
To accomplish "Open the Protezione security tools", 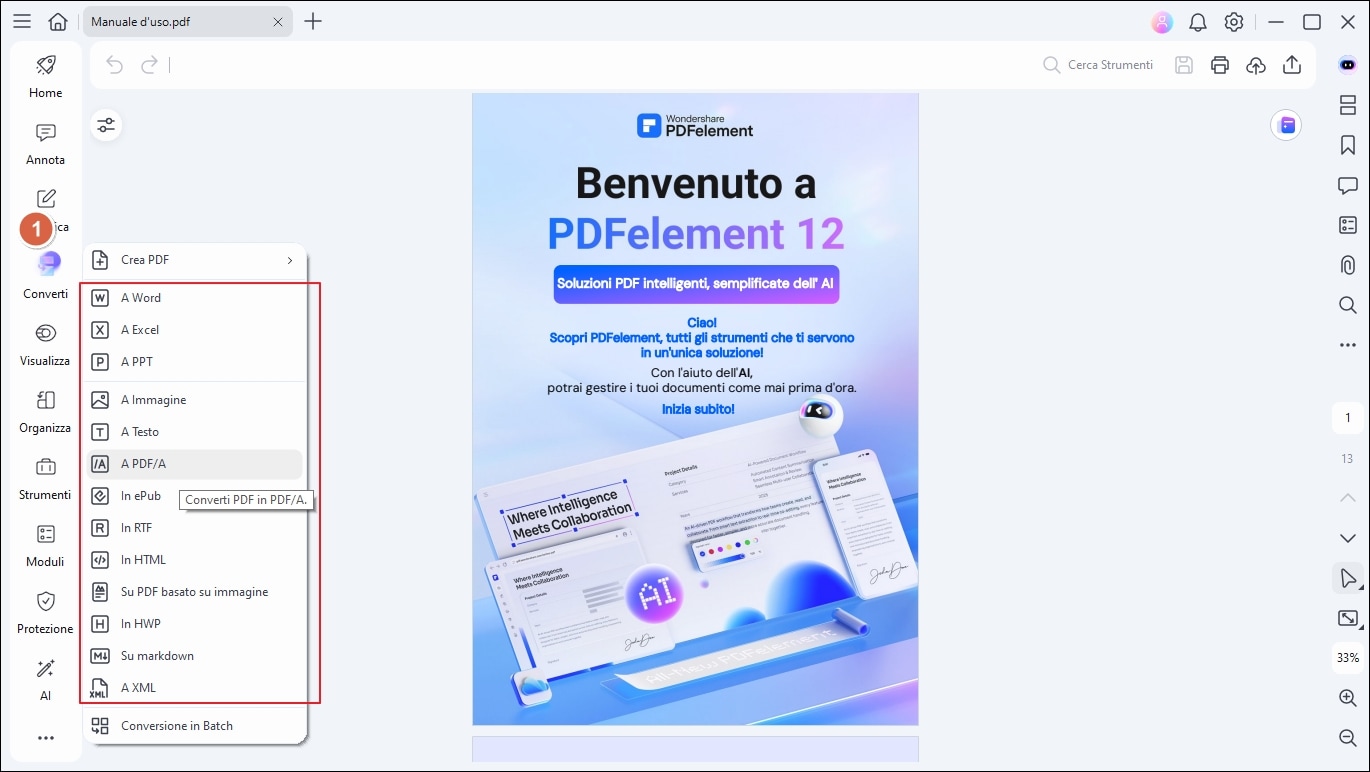I will [44, 613].
